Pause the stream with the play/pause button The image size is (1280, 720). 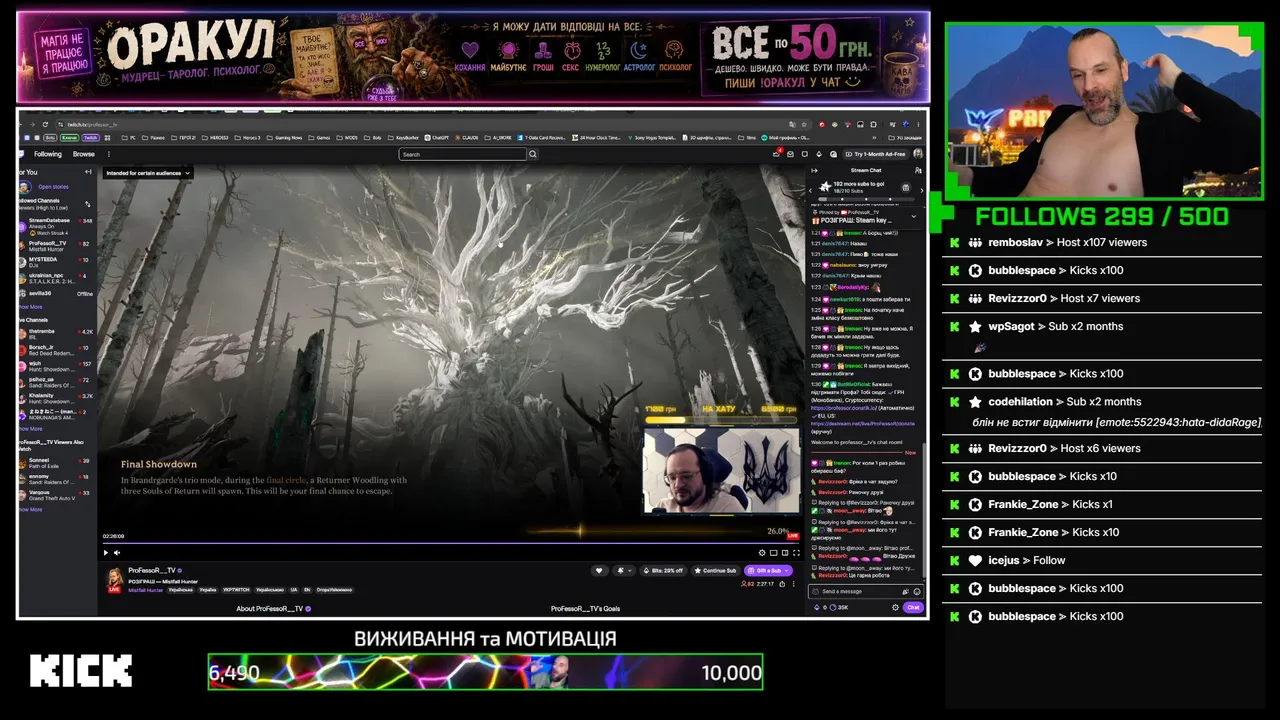(x=105, y=552)
